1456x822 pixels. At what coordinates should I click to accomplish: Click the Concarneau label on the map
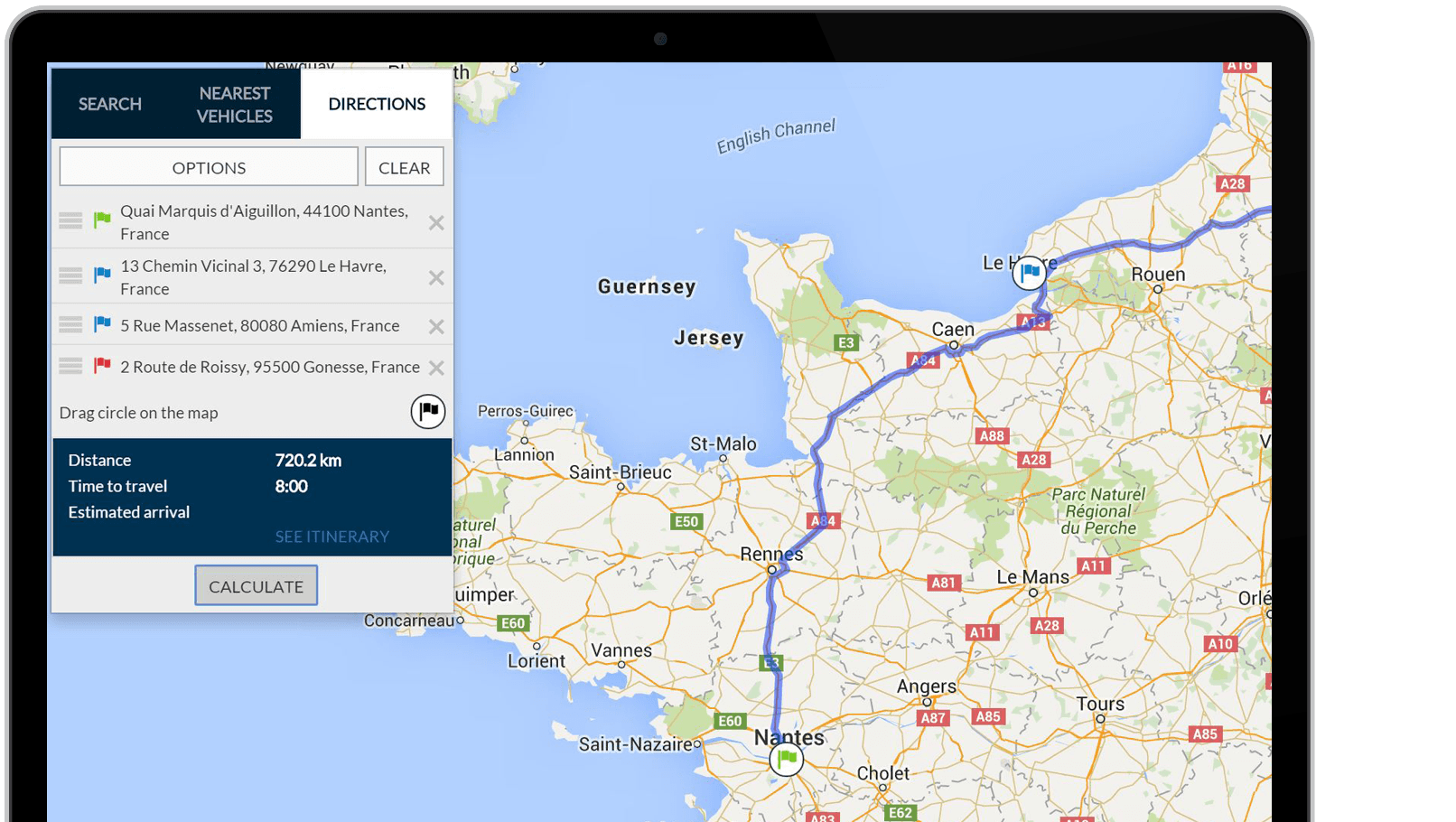click(408, 621)
